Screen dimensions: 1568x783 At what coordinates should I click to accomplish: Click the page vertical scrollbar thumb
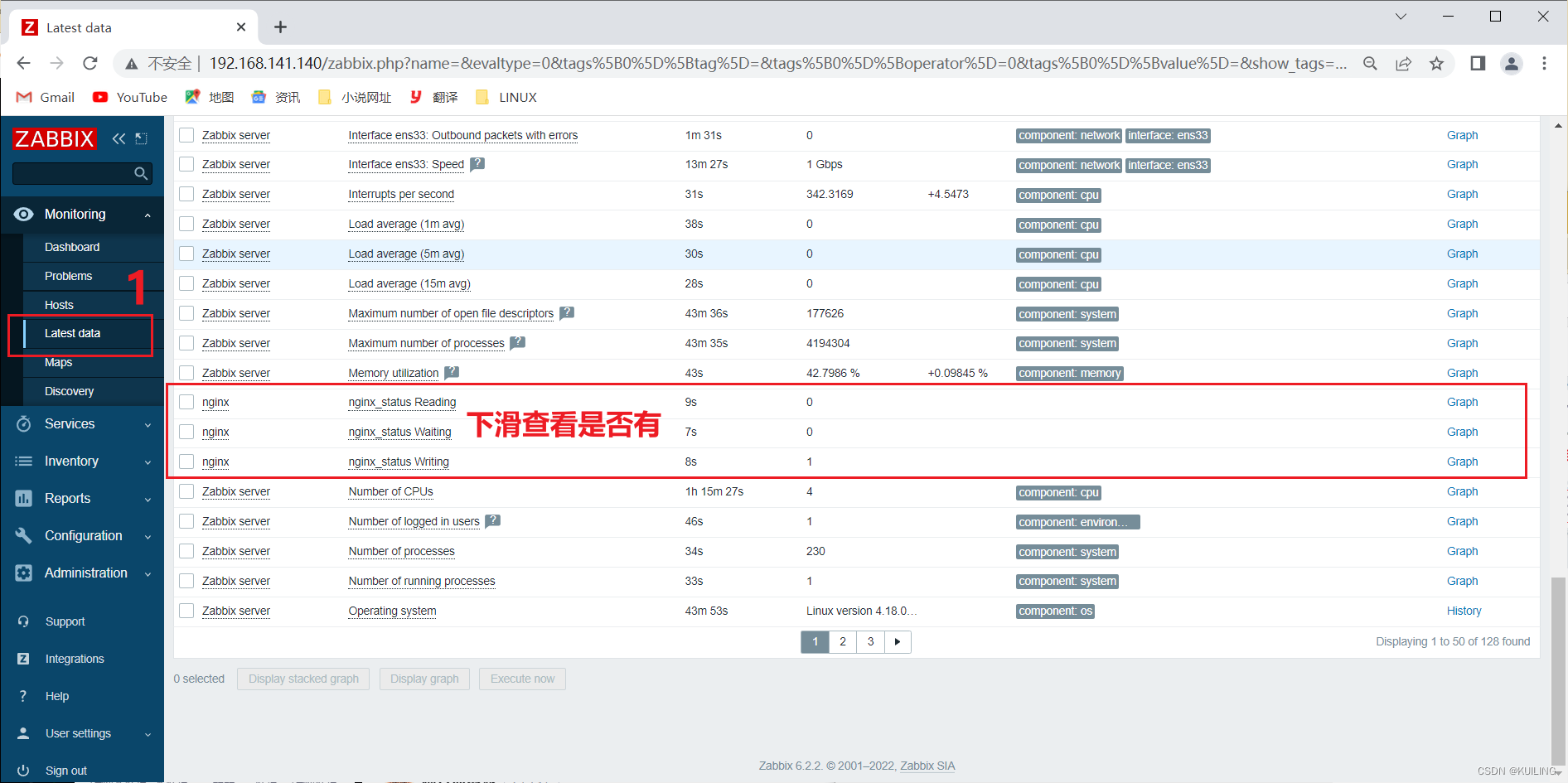coord(1558,671)
